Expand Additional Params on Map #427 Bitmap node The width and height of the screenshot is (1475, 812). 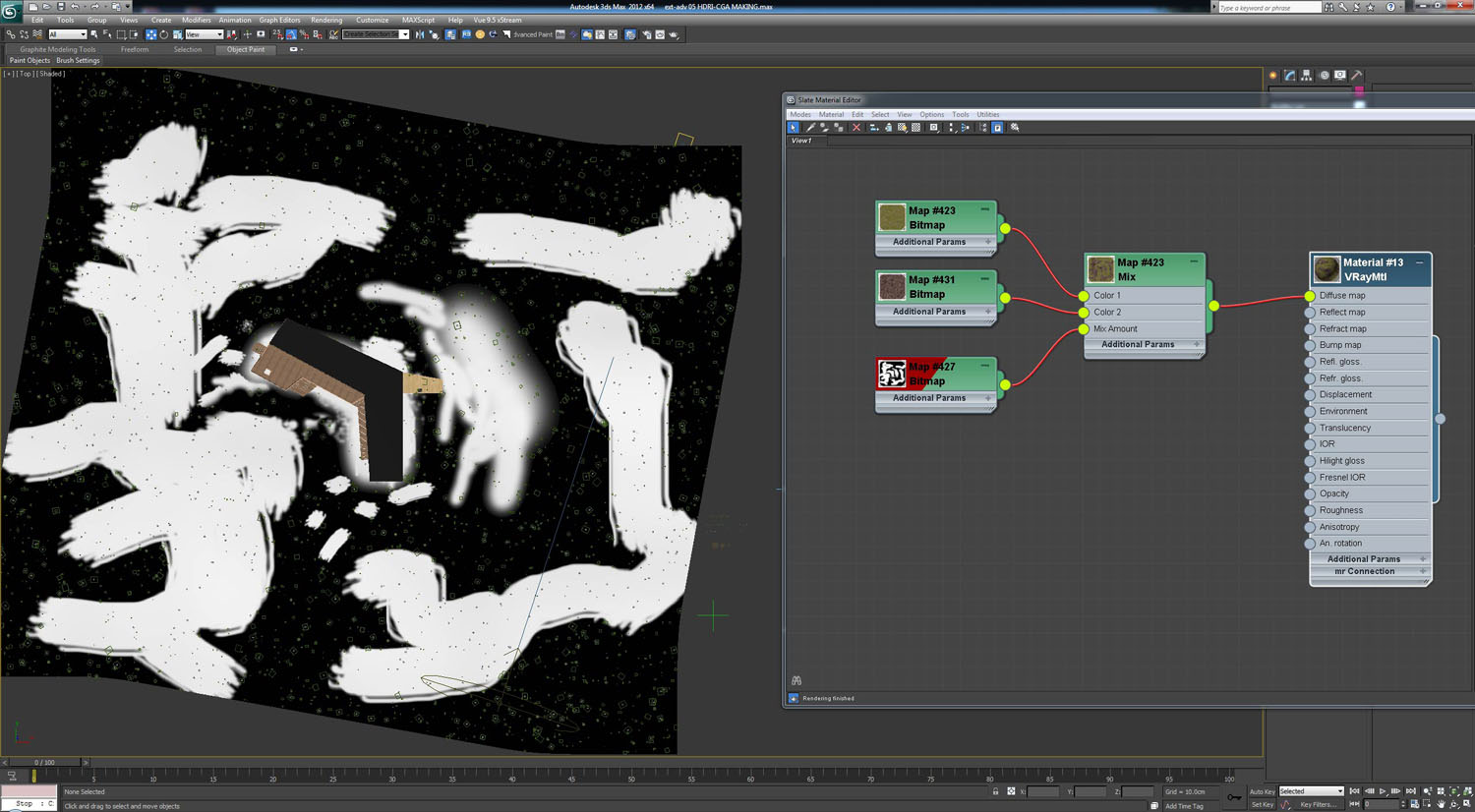tap(988, 398)
